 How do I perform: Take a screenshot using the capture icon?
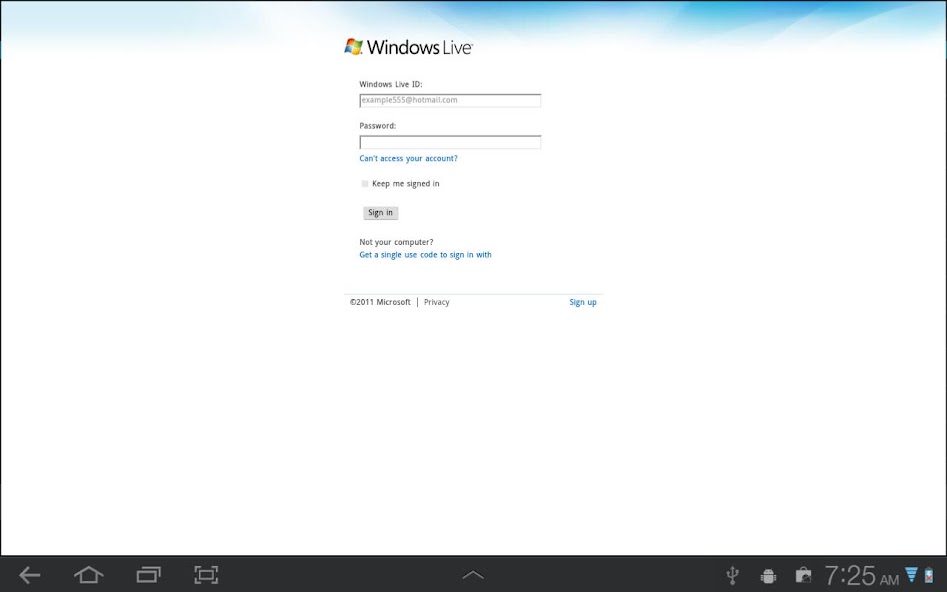coord(206,575)
